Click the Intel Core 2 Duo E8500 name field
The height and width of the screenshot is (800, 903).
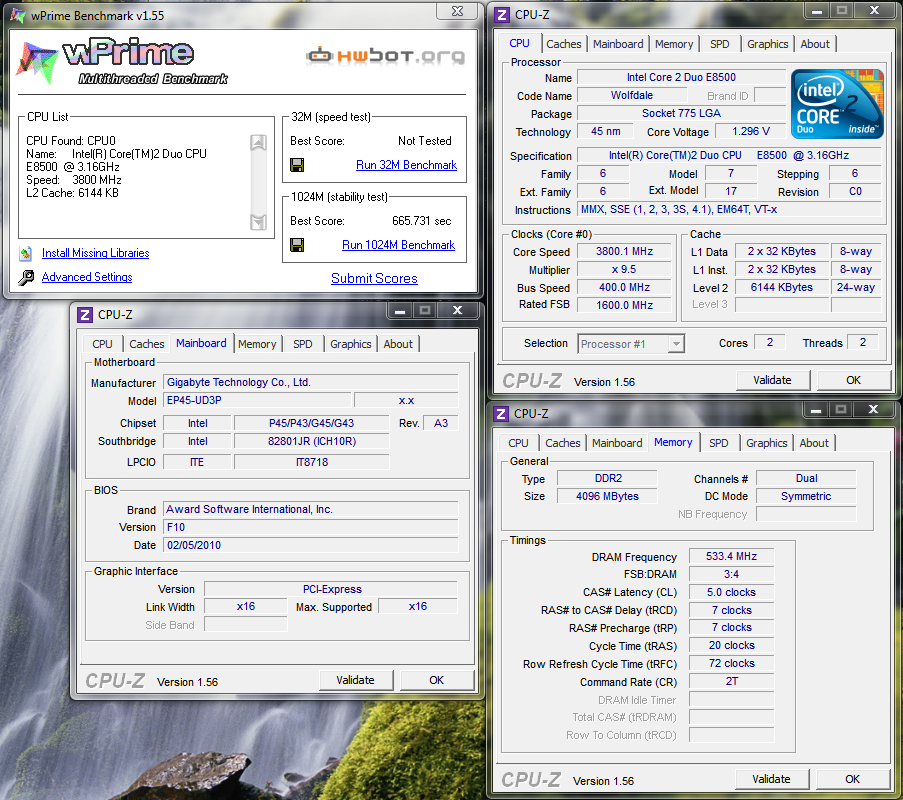click(x=681, y=77)
